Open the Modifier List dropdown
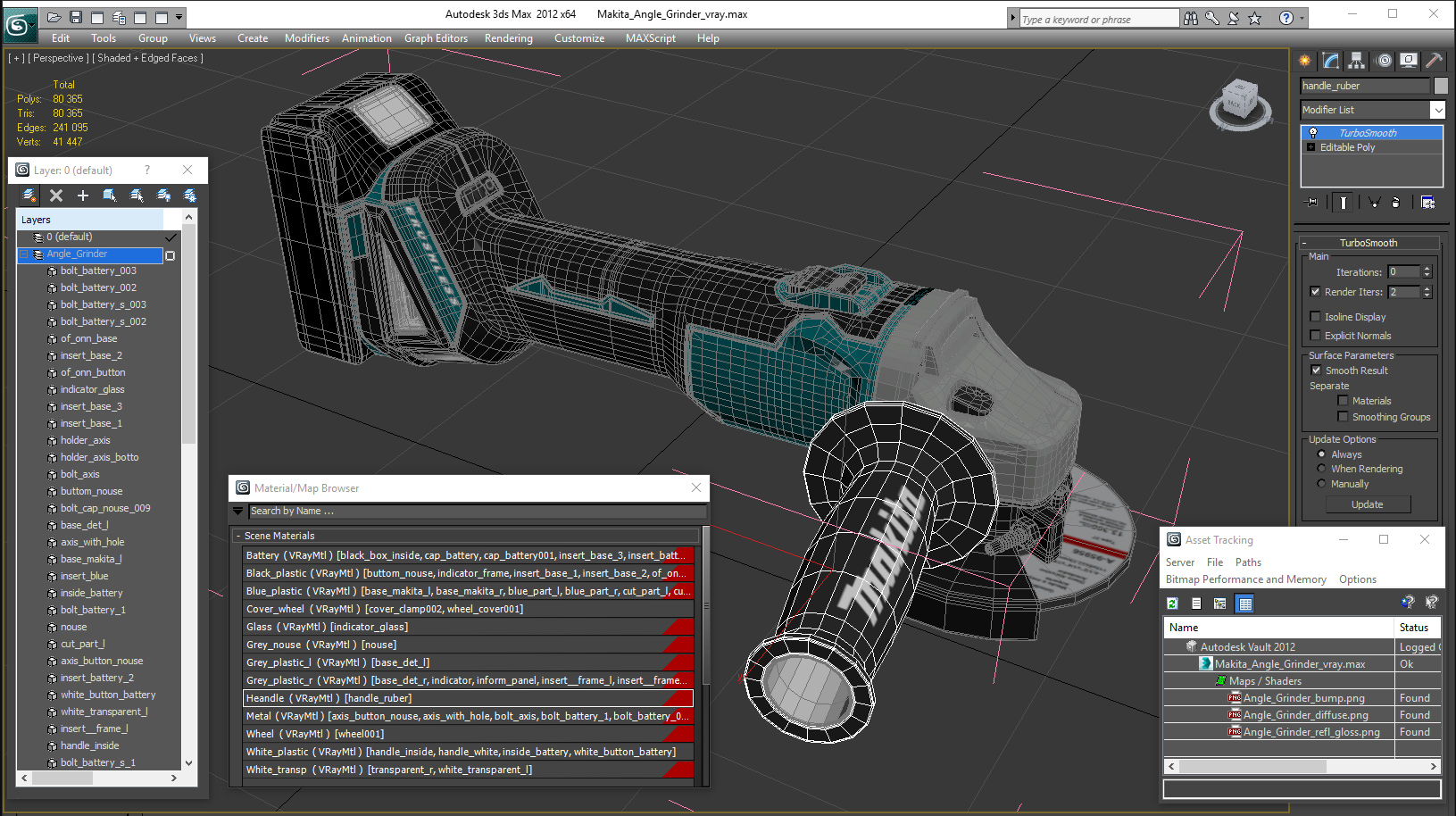1456x816 pixels. point(1437,110)
